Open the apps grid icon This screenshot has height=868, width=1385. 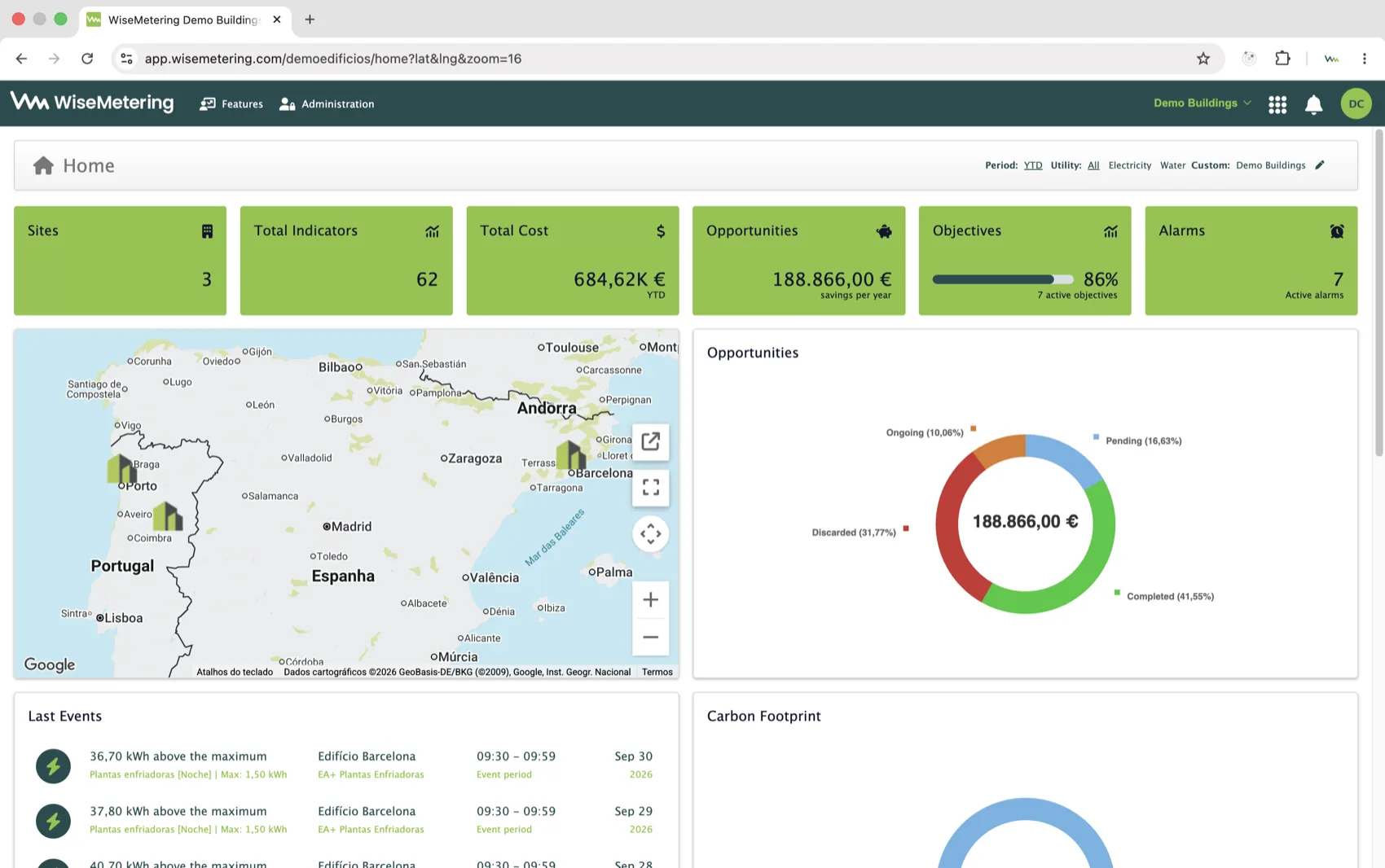pos(1277,104)
